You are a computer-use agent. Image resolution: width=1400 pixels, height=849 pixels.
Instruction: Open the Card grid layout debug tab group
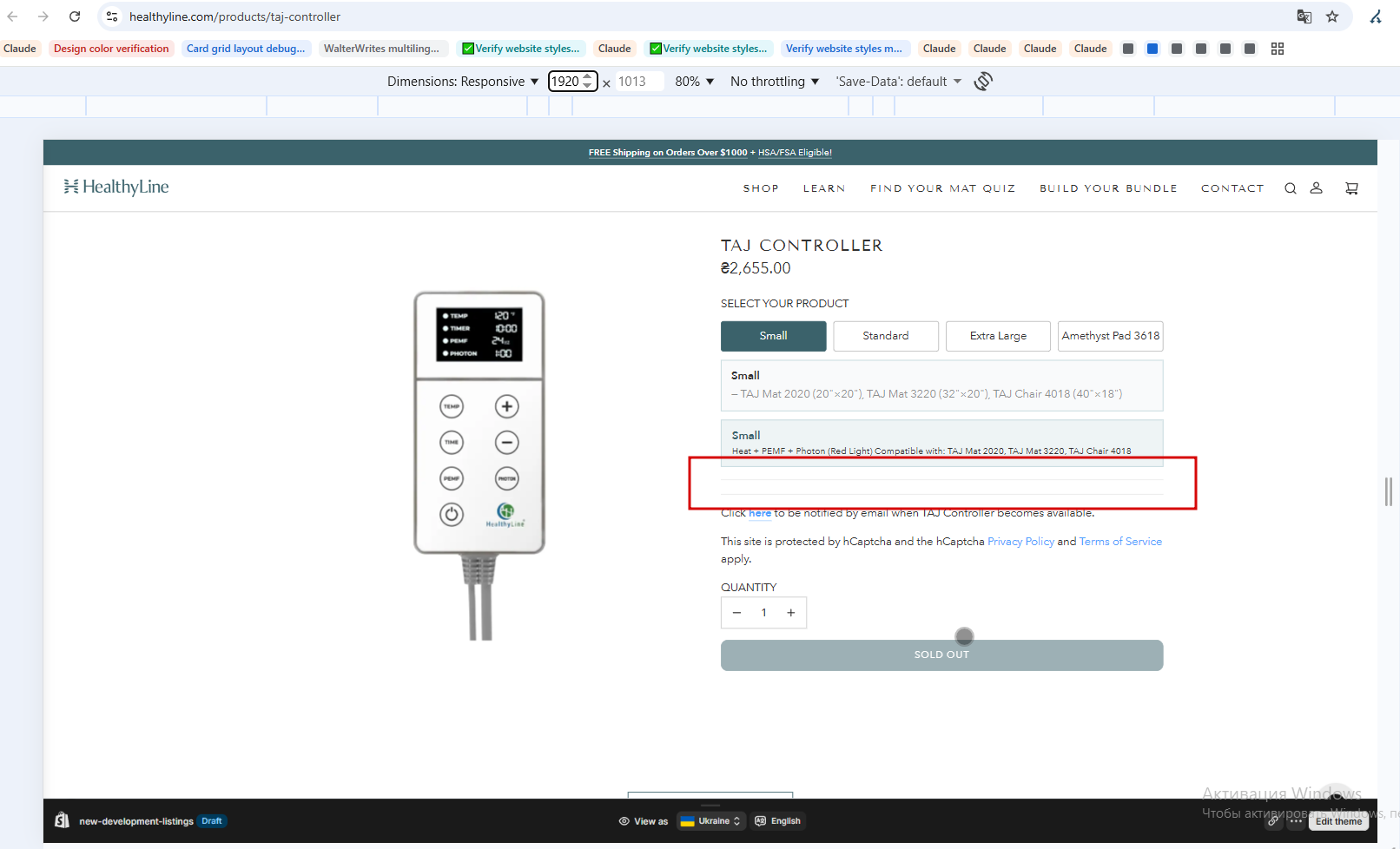pyautogui.click(x=246, y=49)
